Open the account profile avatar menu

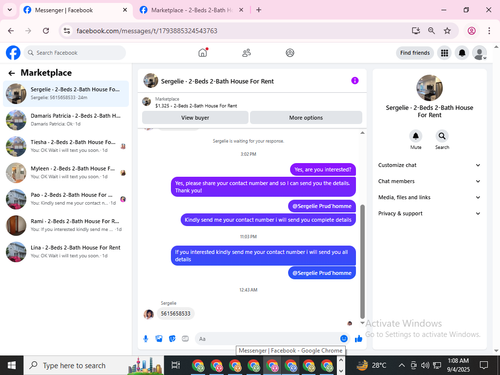click(479, 53)
